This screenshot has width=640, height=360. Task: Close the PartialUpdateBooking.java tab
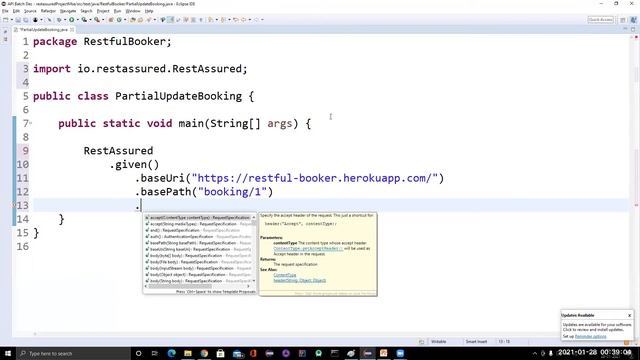click(x=72, y=29)
